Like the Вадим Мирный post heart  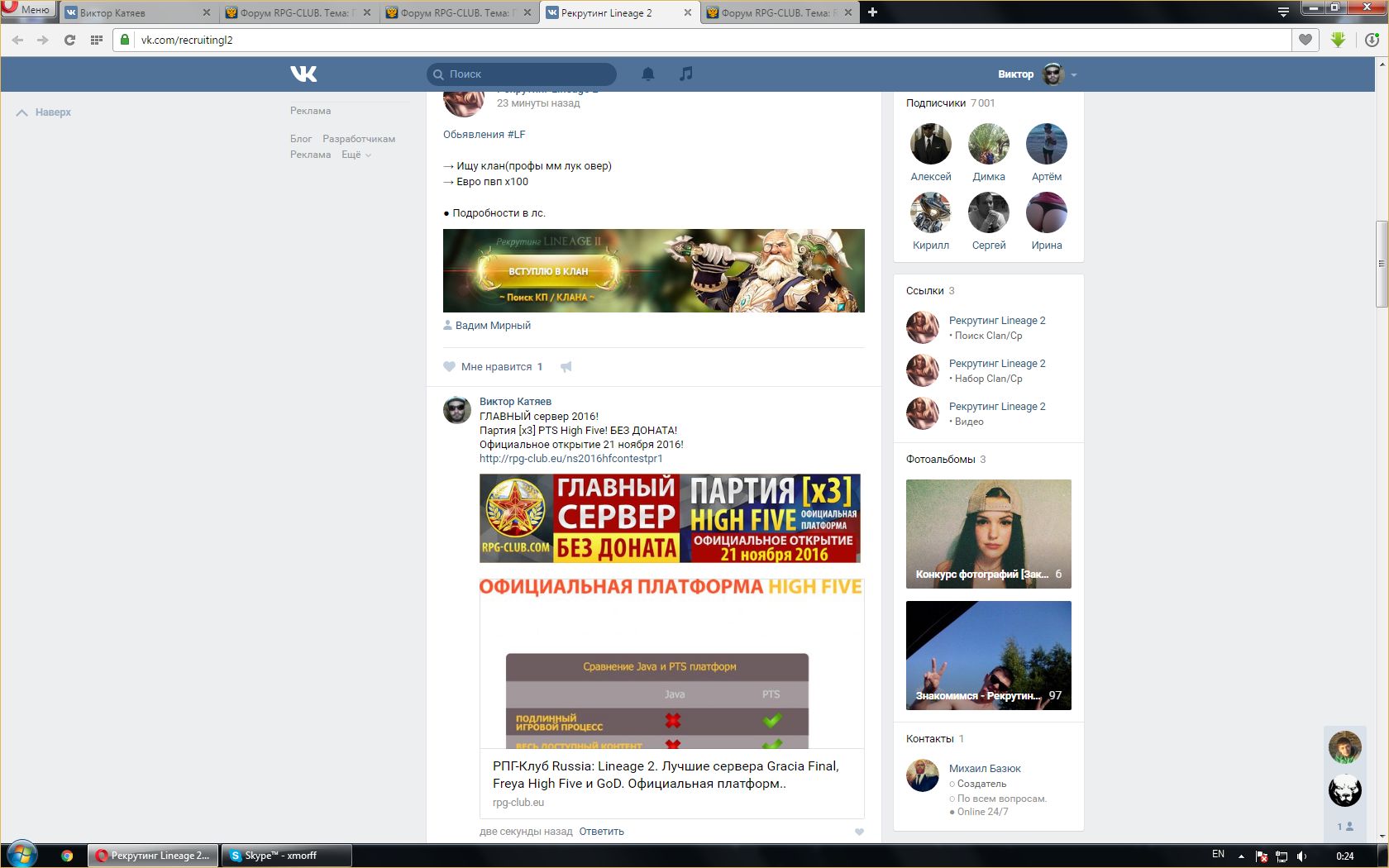pyautogui.click(x=449, y=366)
